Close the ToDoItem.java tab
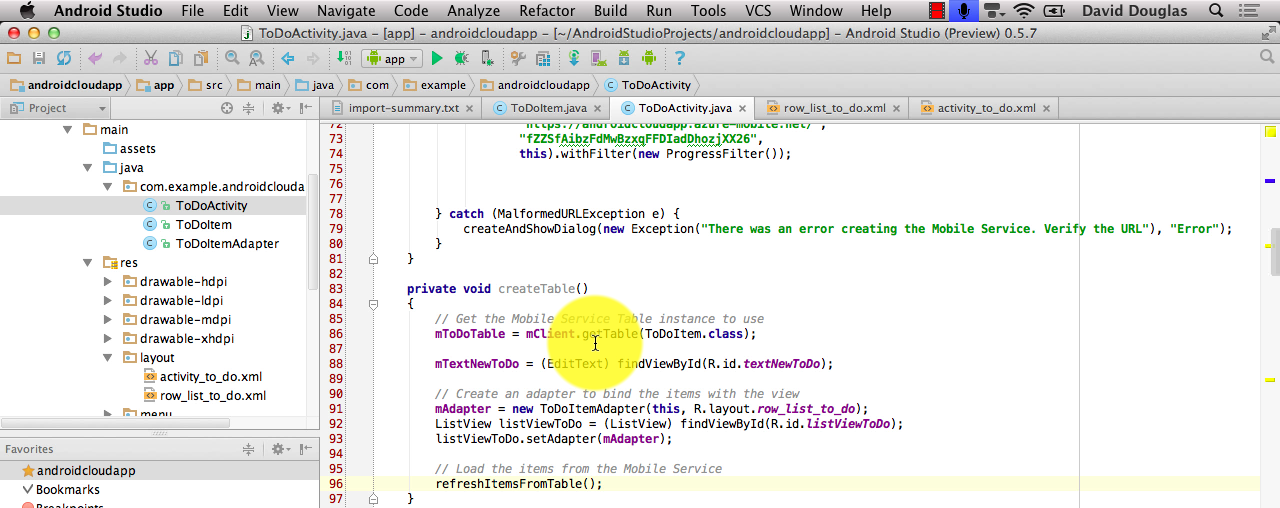This screenshot has height=508, width=1280. click(597, 108)
